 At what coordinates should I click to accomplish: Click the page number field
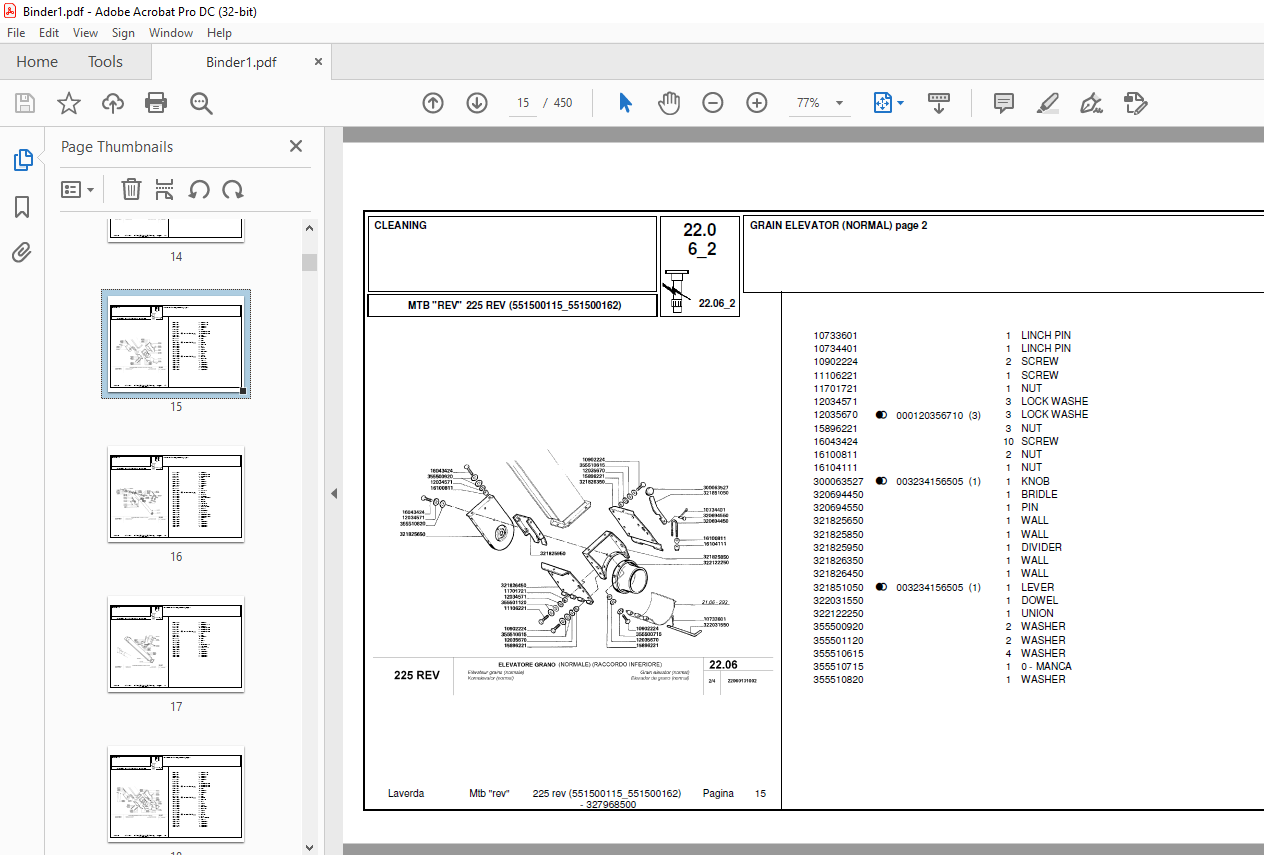[523, 103]
